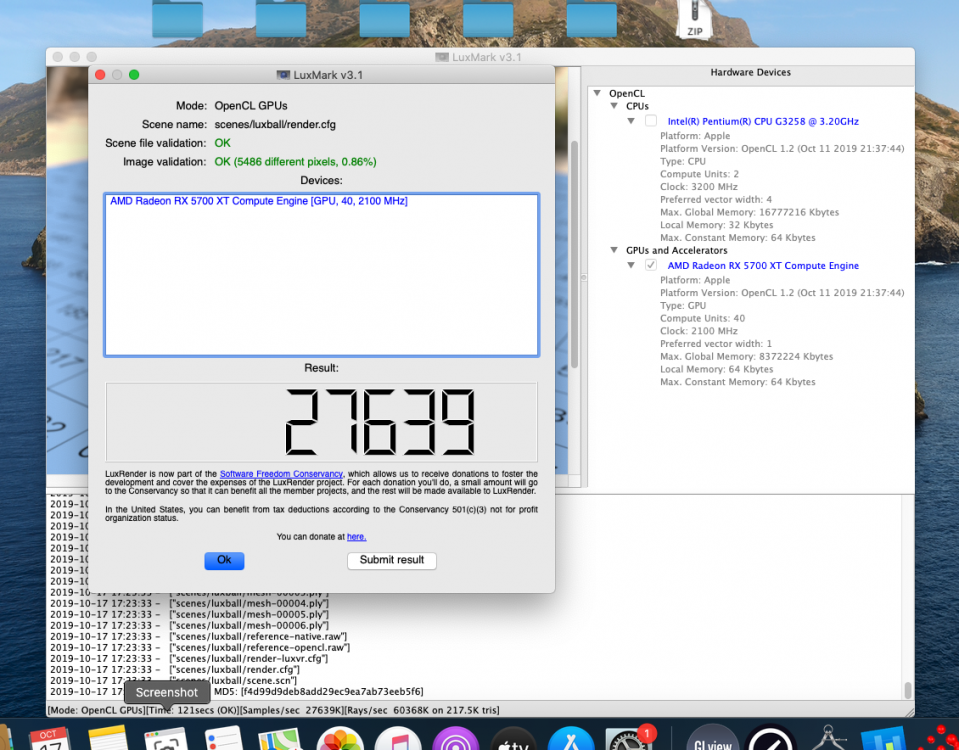
Task: Collapse Intel Pentium CPU details
Action: pyautogui.click(x=631, y=121)
